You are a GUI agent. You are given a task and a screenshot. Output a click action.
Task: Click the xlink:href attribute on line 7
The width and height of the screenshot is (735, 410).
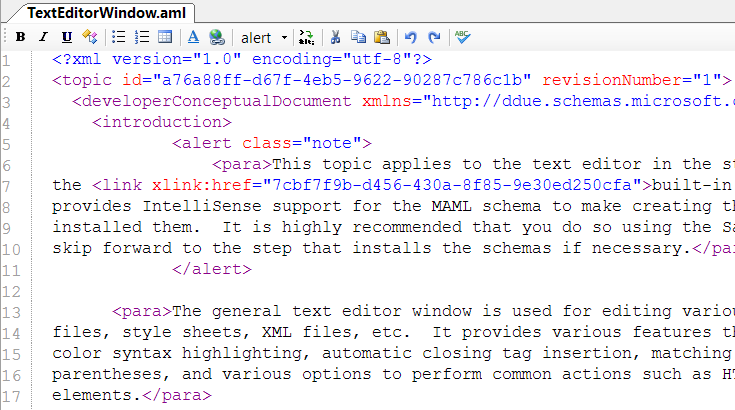tap(202, 185)
